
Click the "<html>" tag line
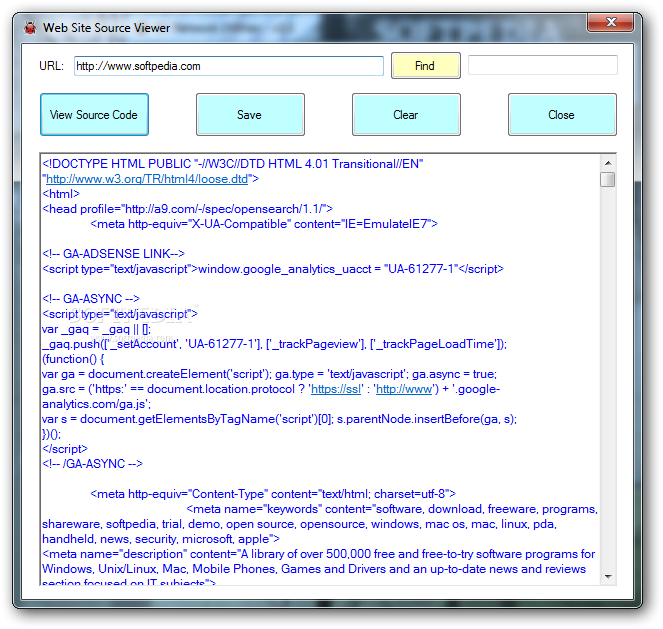coord(61,194)
